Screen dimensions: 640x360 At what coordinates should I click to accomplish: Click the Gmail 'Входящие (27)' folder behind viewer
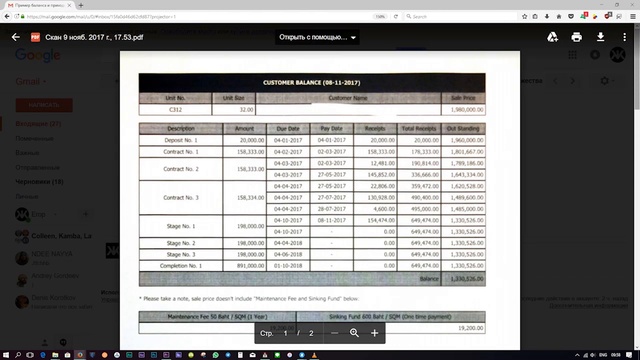(x=38, y=124)
